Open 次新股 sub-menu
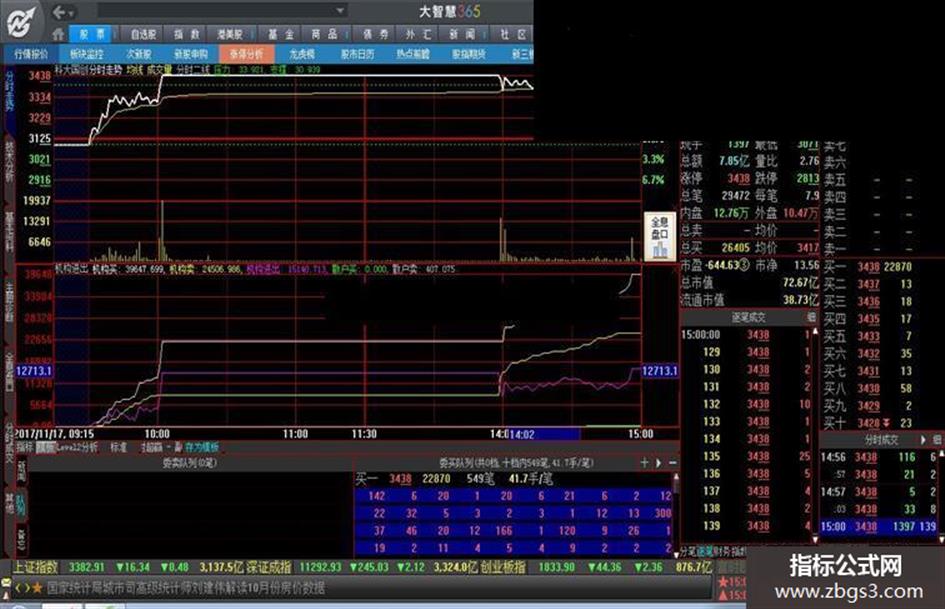Viewport: 945px width, 609px height. pos(139,54)
